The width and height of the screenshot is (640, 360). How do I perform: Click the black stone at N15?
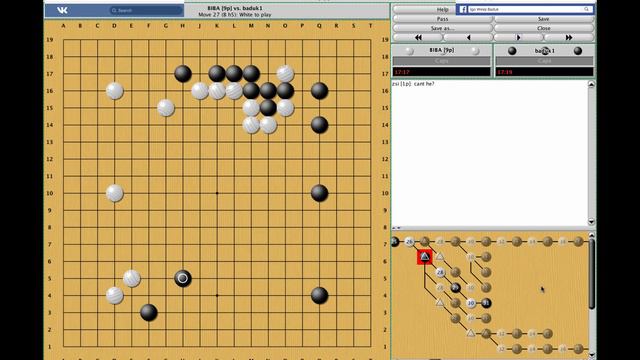(x=268, y=108)
